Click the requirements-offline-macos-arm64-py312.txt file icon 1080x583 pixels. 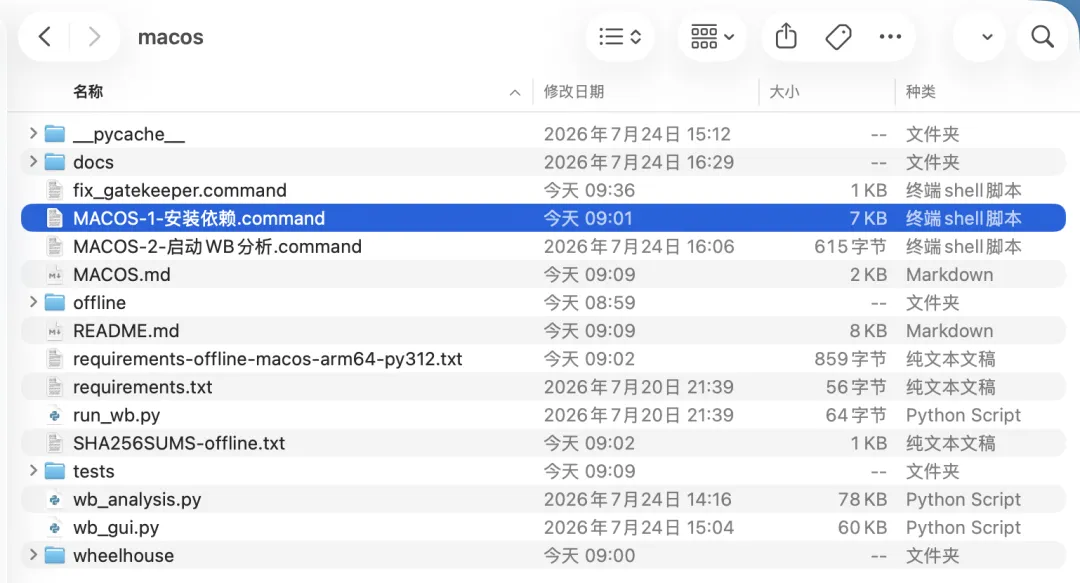[x=54, y=359]
